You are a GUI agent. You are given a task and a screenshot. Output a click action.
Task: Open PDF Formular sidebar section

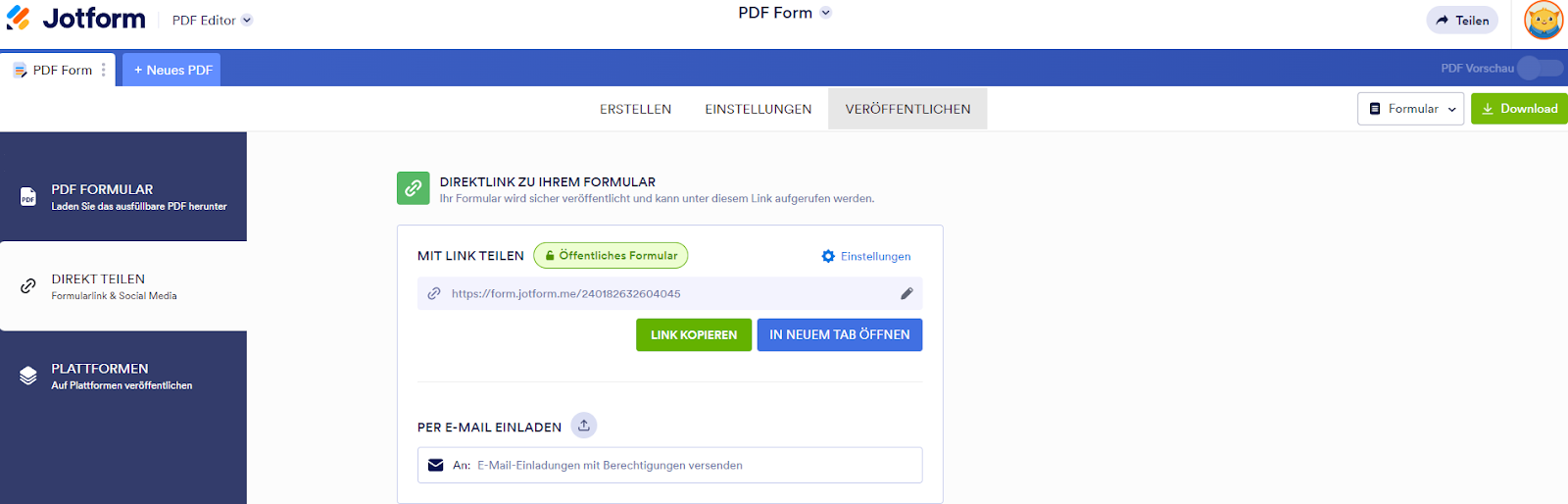pos(122,196)
